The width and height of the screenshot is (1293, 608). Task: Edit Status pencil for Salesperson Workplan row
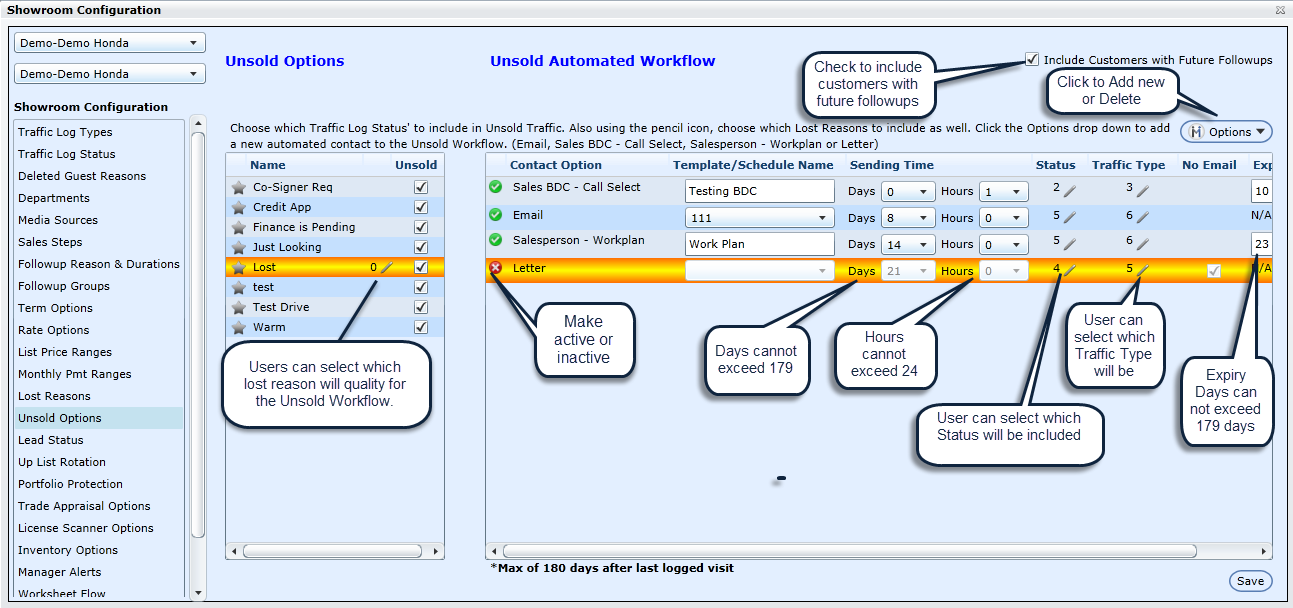(x=1069, y=242)
